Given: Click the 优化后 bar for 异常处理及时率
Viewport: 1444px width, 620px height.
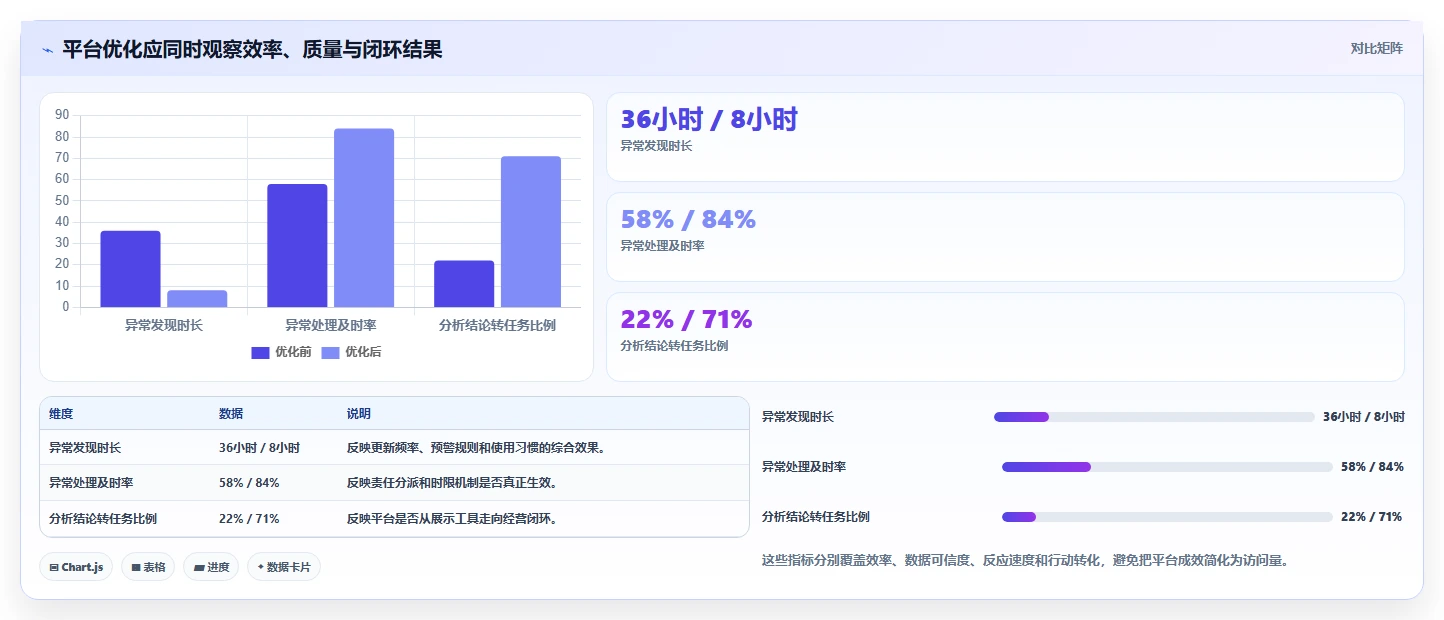Looking at the screenshot, I should (x=364, y=218).
